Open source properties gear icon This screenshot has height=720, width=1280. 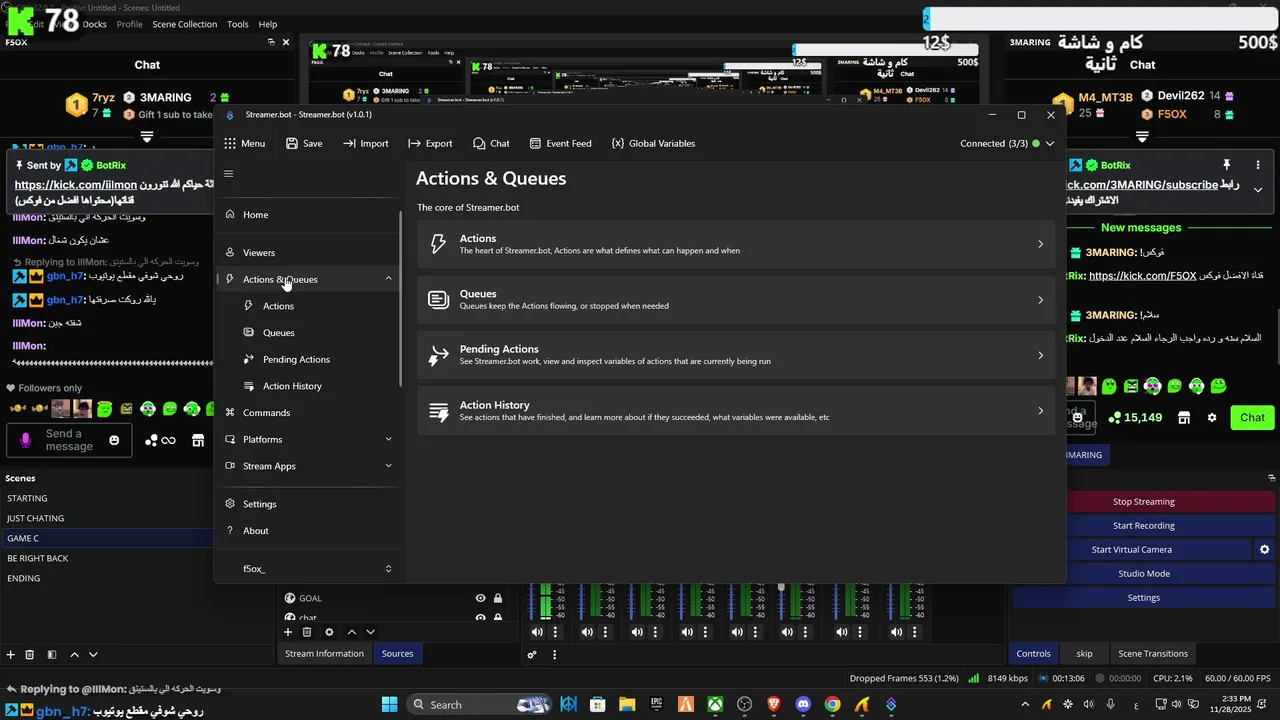click(329, 632)
